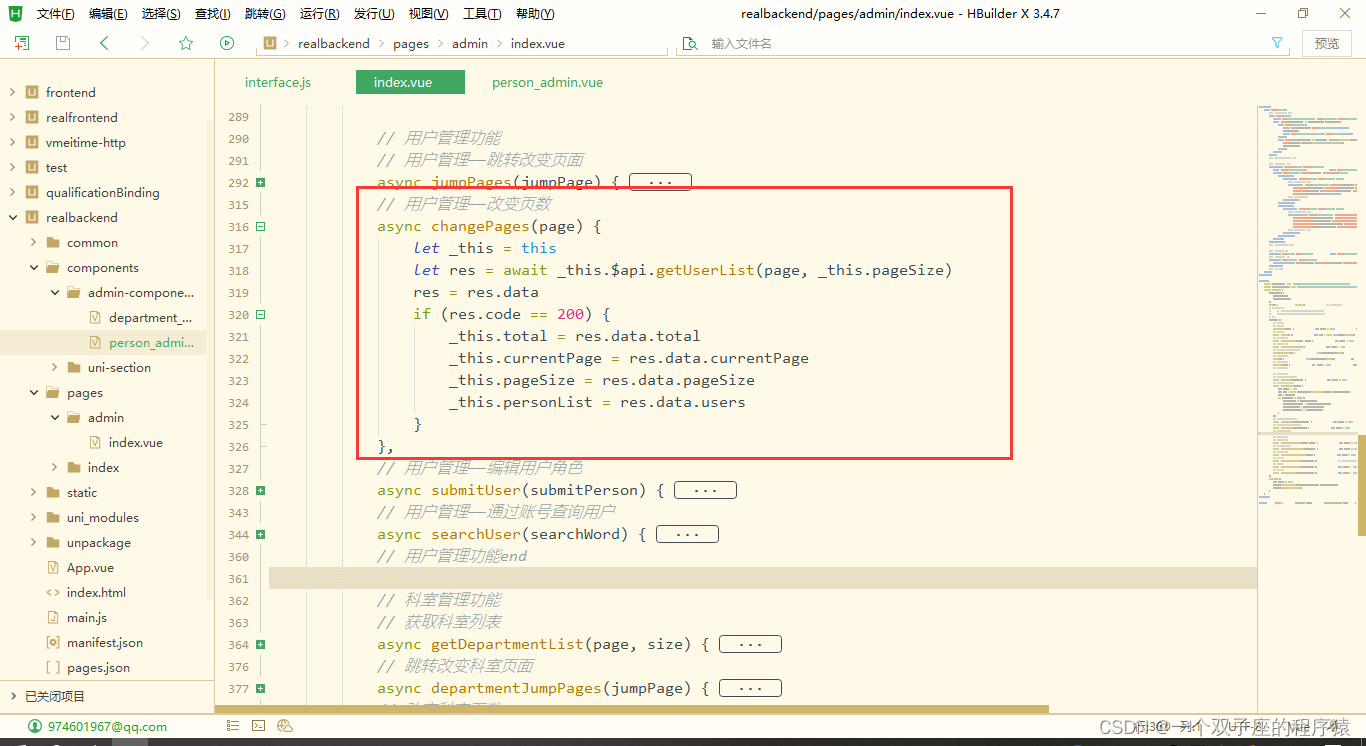Switch to the interface.js tab
The width and height of the screenshot is (1366, 746).
pos(278,82)
